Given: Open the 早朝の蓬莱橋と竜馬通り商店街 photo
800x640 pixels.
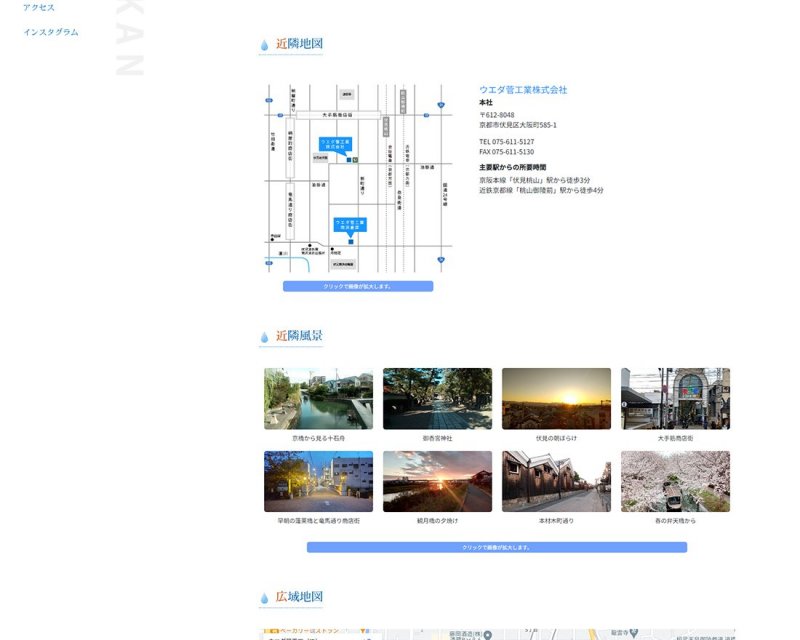Looking at the screenshot, I should tap(318, 481).
